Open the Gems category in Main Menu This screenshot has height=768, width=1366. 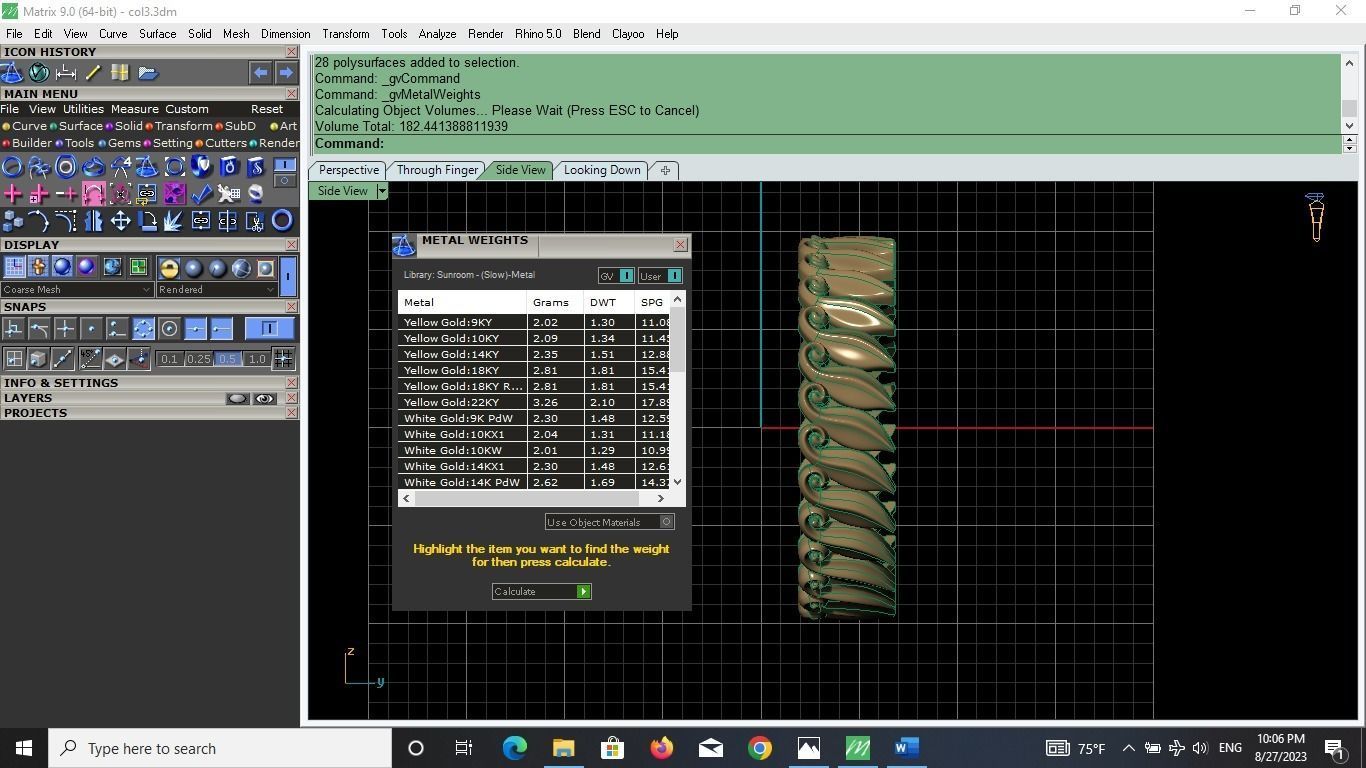[119, 143]
